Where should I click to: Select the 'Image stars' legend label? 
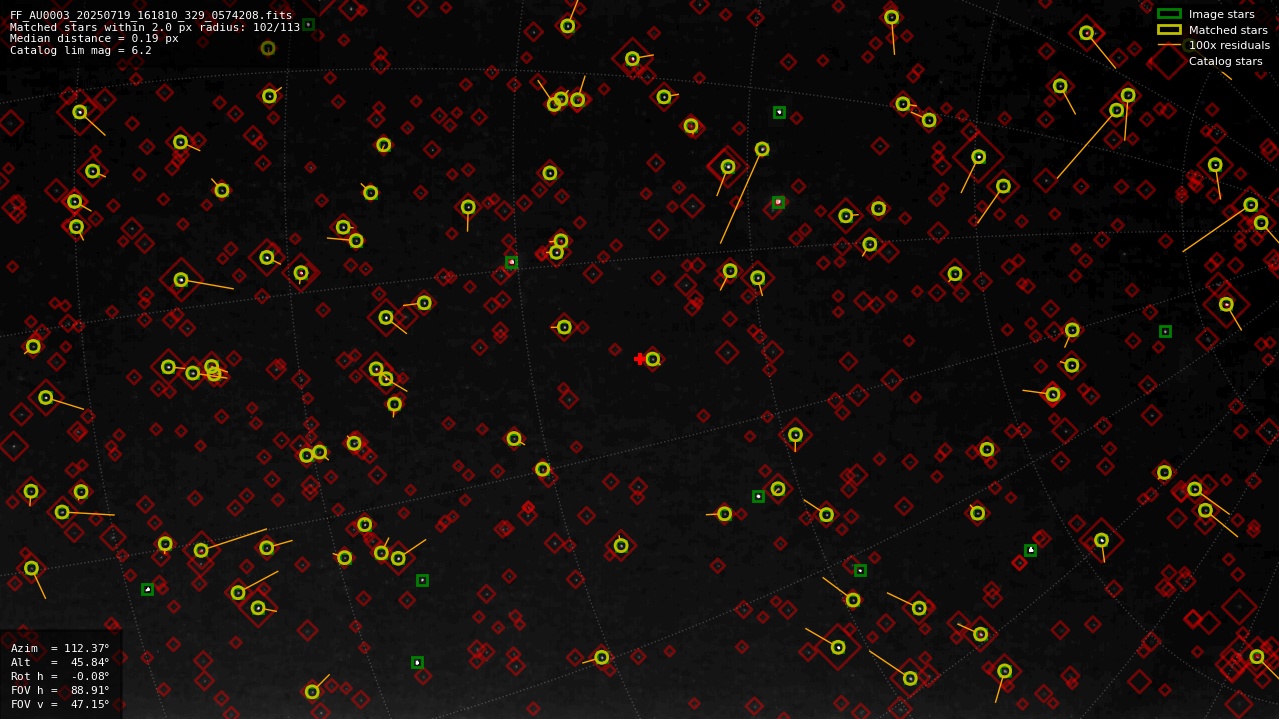tap(1221, 14)
